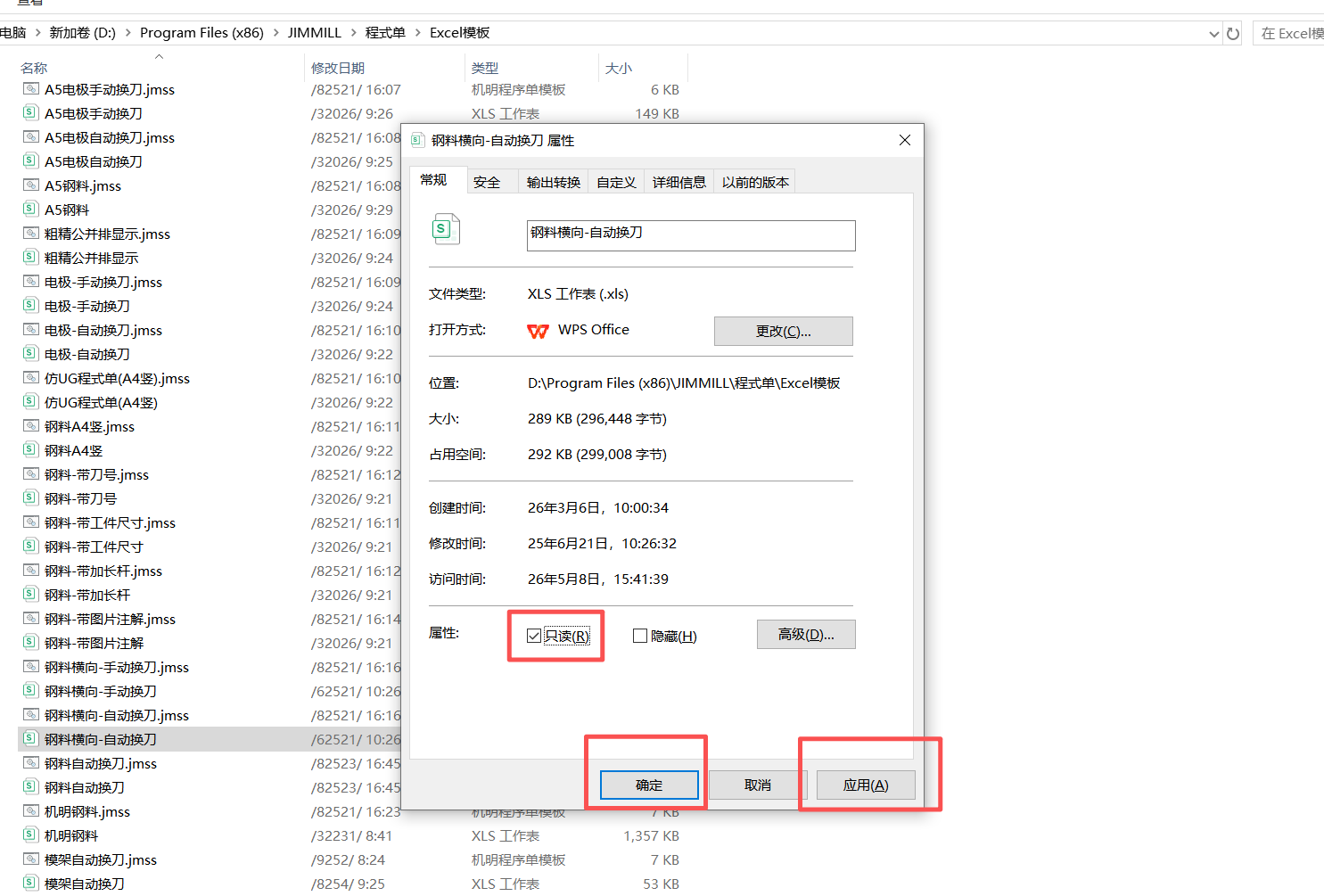Click 取消 button
This screenshot has height=896, width=1324.
[758, 785]
